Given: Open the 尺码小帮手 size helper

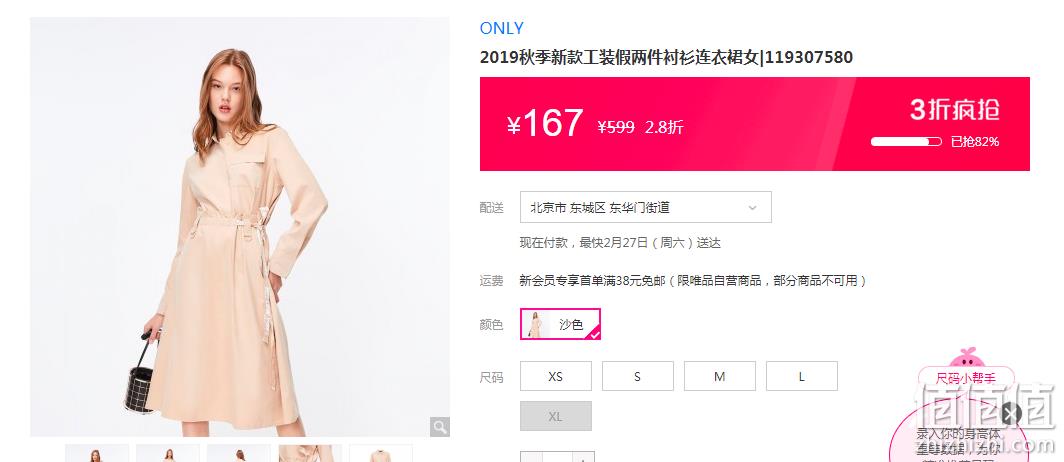Looking at the screenshot, I should point(966,378).
